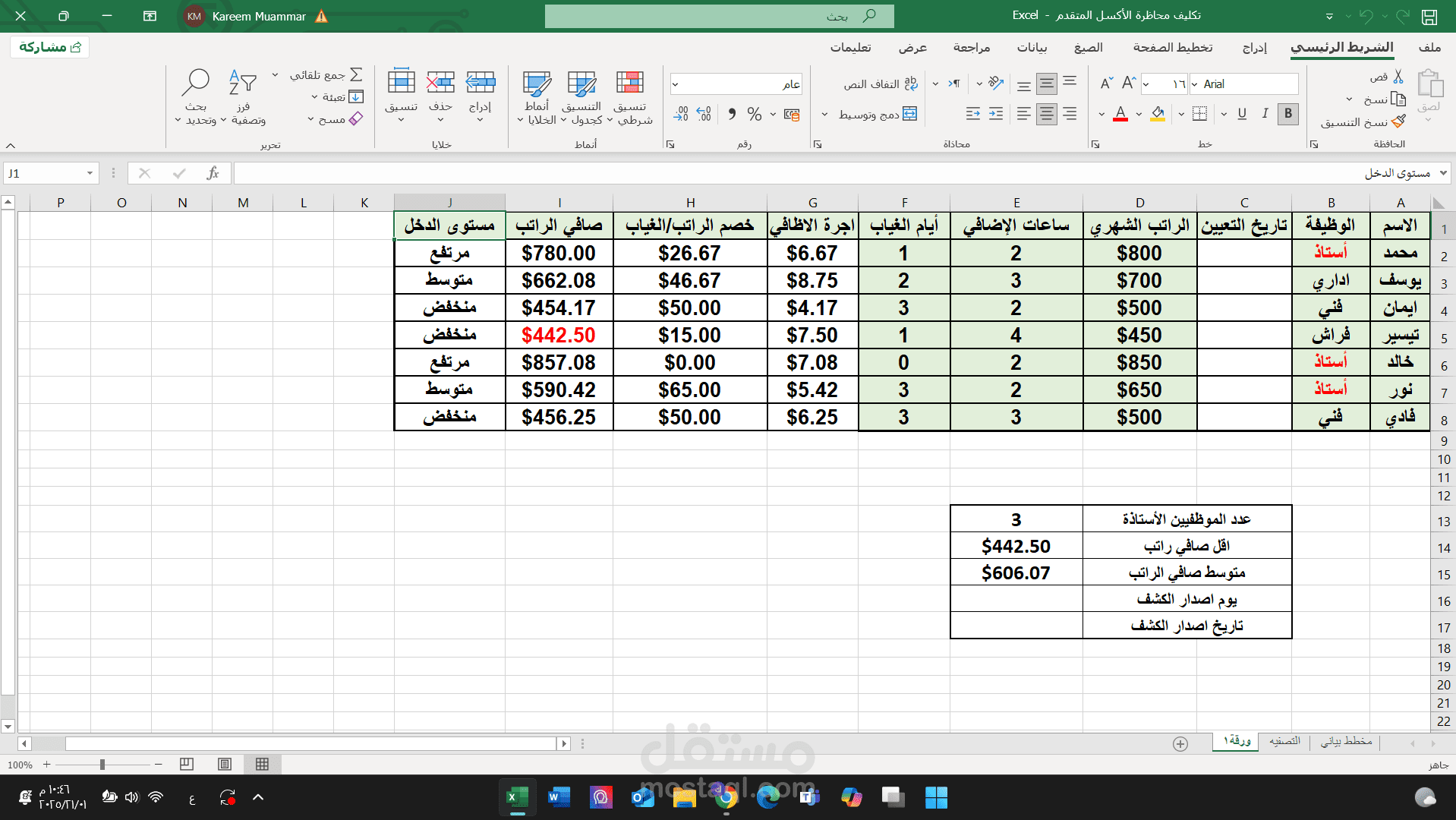
Task: Open the Insert tab (إدراج)
Action: coord(1255,47)
